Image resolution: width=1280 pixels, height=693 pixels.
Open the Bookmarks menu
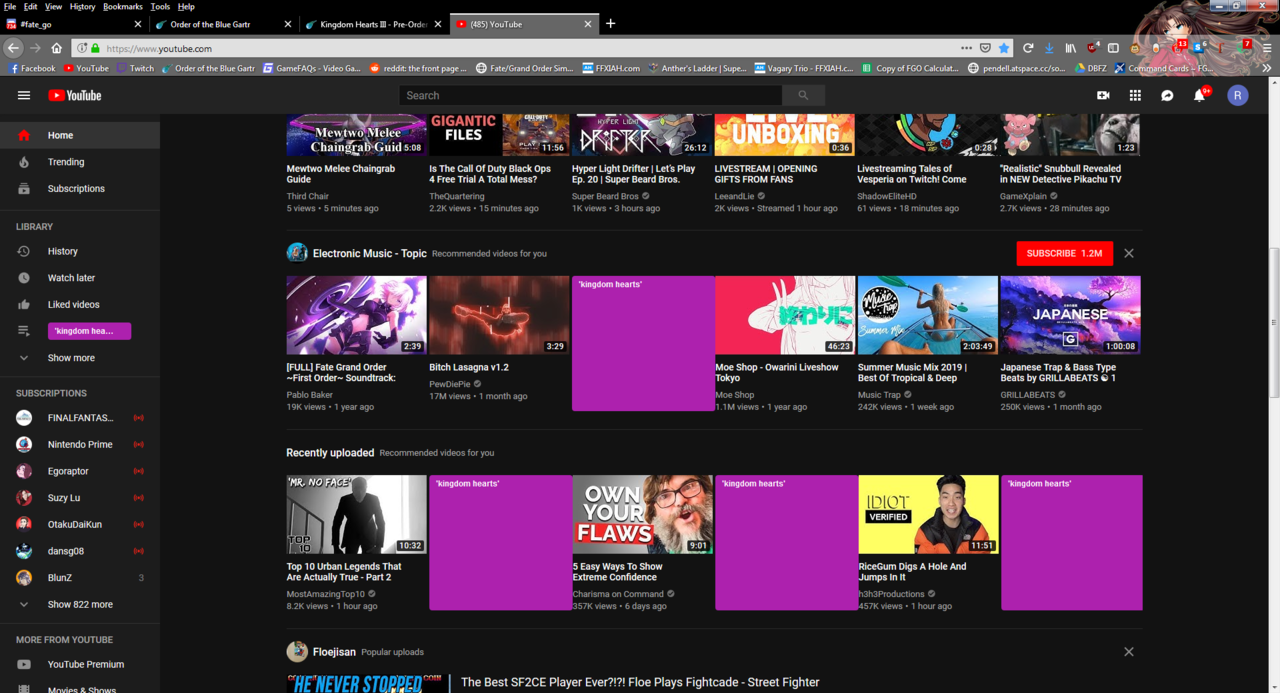click(123, 6)
